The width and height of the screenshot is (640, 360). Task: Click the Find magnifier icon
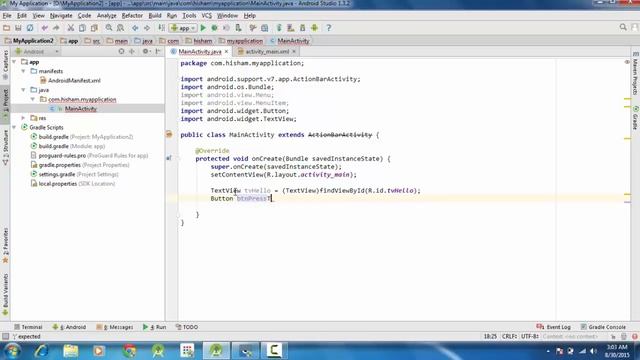coord(109,28)
